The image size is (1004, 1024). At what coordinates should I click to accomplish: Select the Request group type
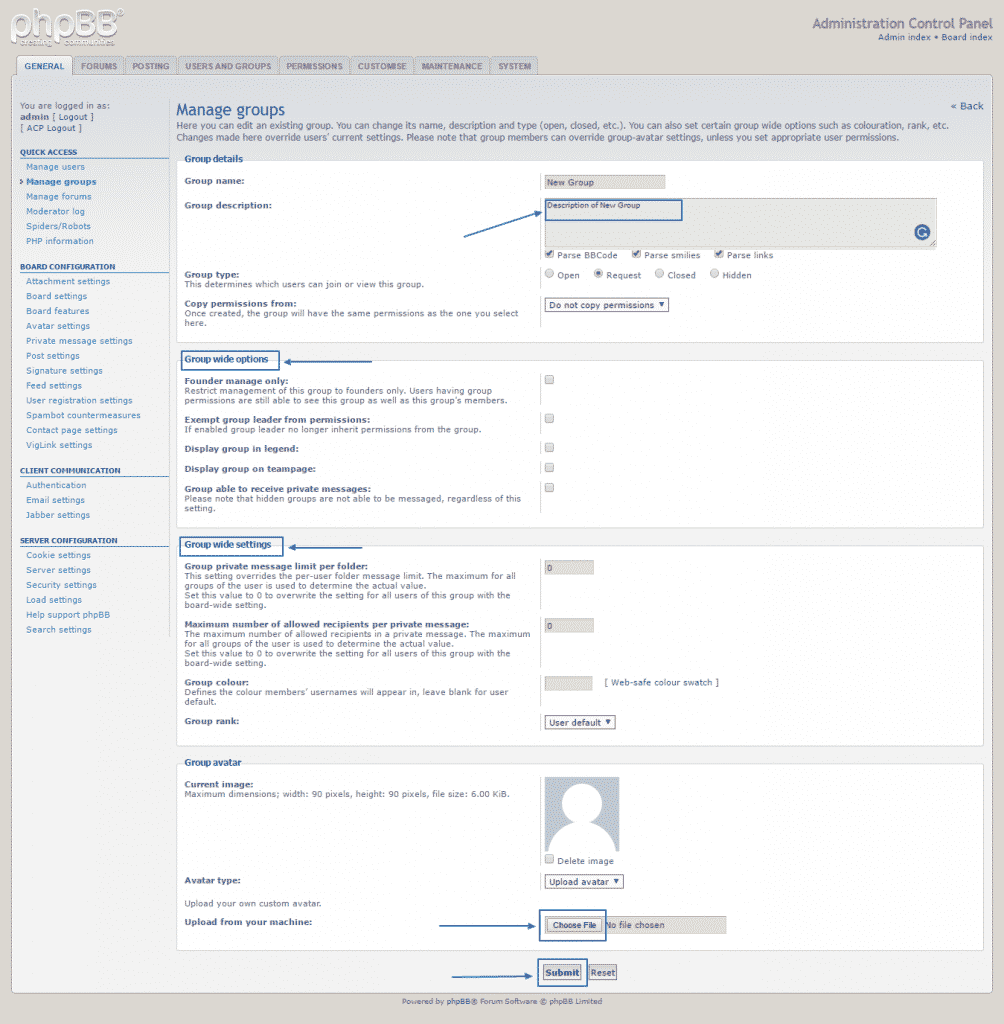[x=597, y=273]
